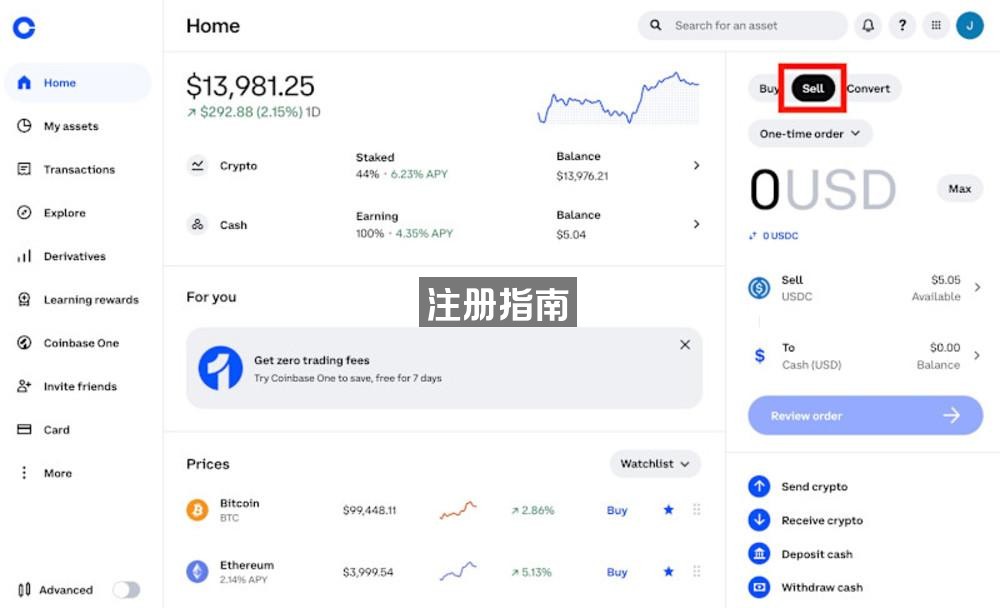Expand the Crypto balance row chevron
The image size is (1000, 608).
pyautogui.click(x=696, y=165)
